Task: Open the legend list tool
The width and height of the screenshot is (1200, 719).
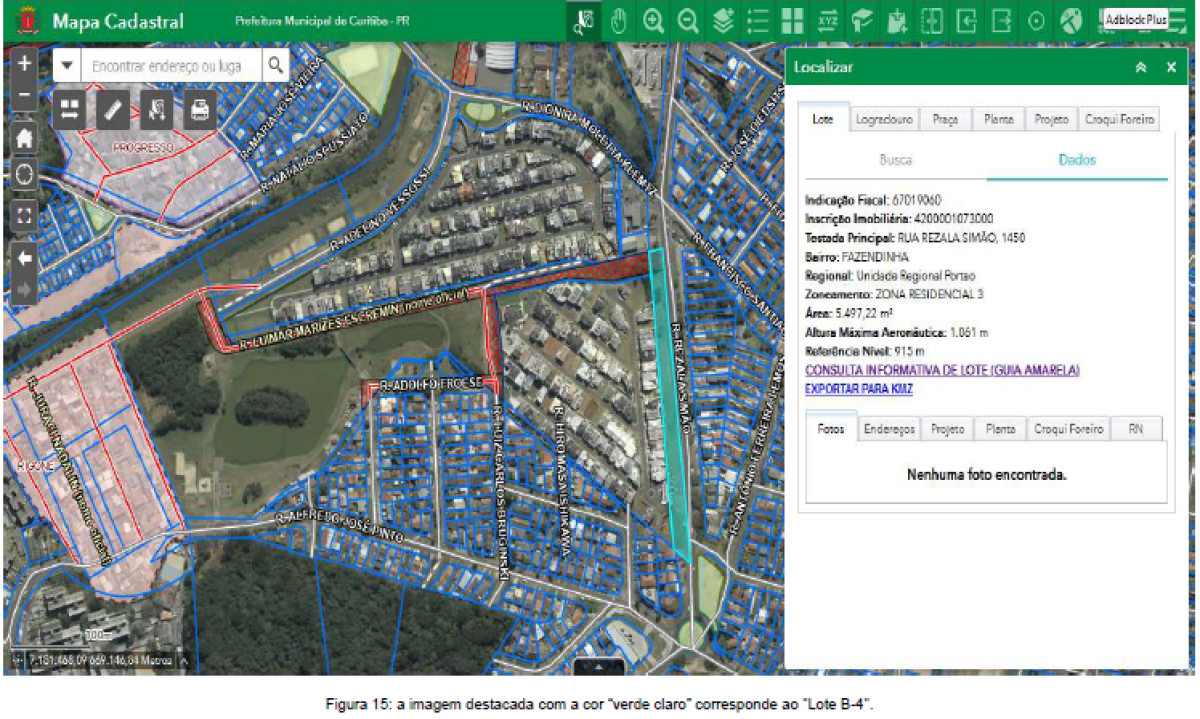Action: click(758, 21)
